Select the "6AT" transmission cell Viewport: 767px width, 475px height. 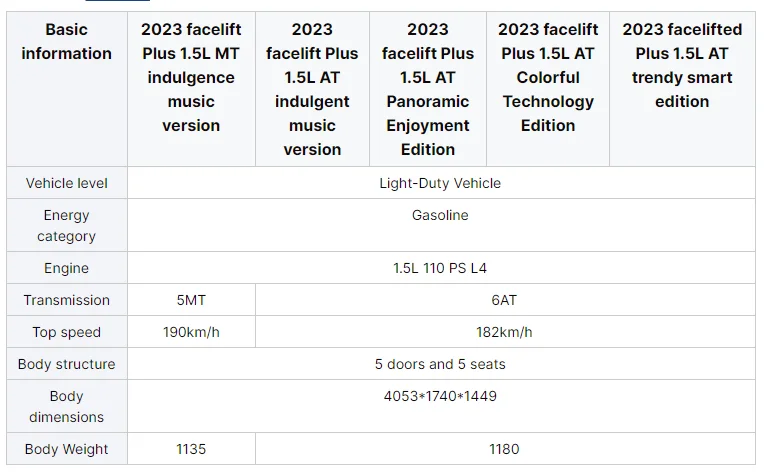point(504,300)
